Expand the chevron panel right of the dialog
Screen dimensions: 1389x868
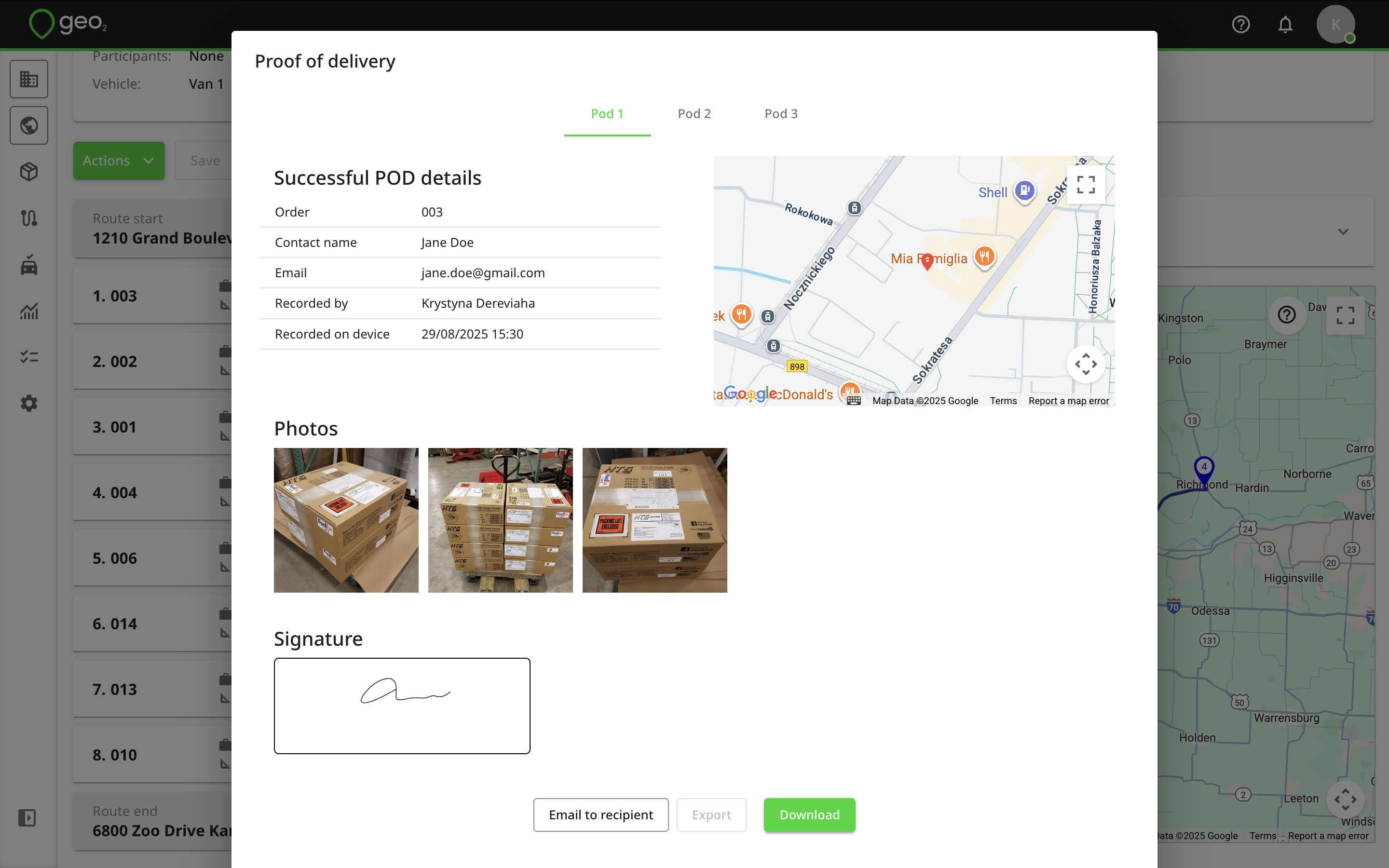[x=1343, y=232]
